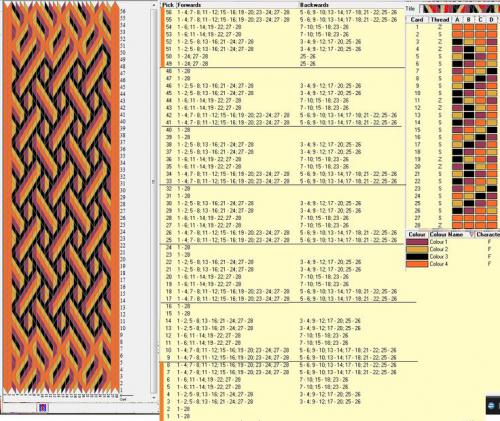500x421 pixels.
Task: Click the scroll-up arrow above the pattern preview
Action: point(154,6)
